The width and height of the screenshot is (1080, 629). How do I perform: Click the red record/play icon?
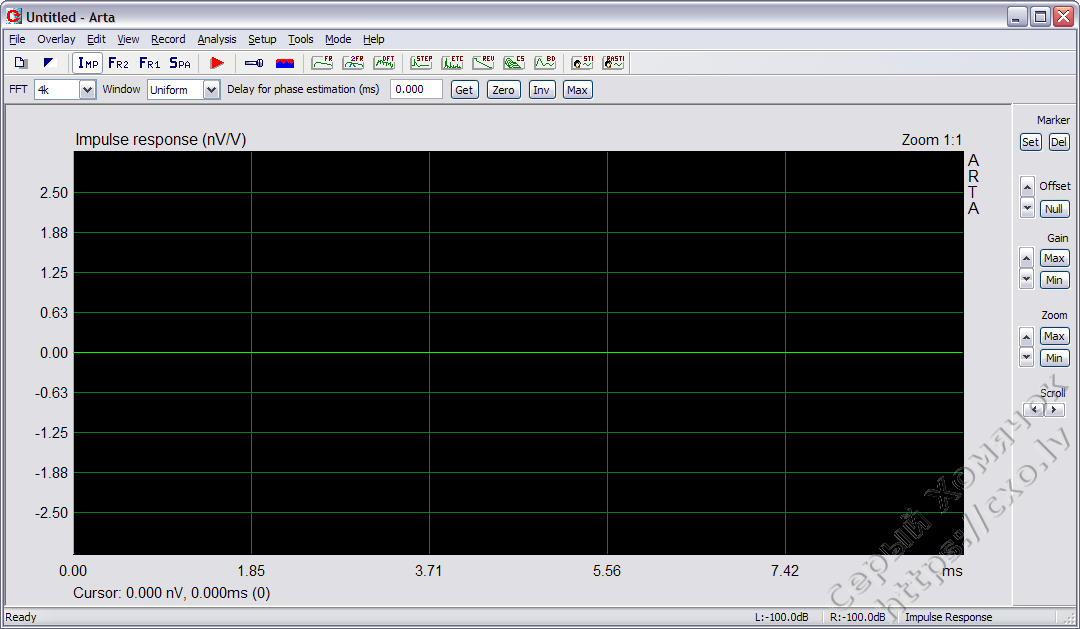pyautogui.click(x=217, y=62)
